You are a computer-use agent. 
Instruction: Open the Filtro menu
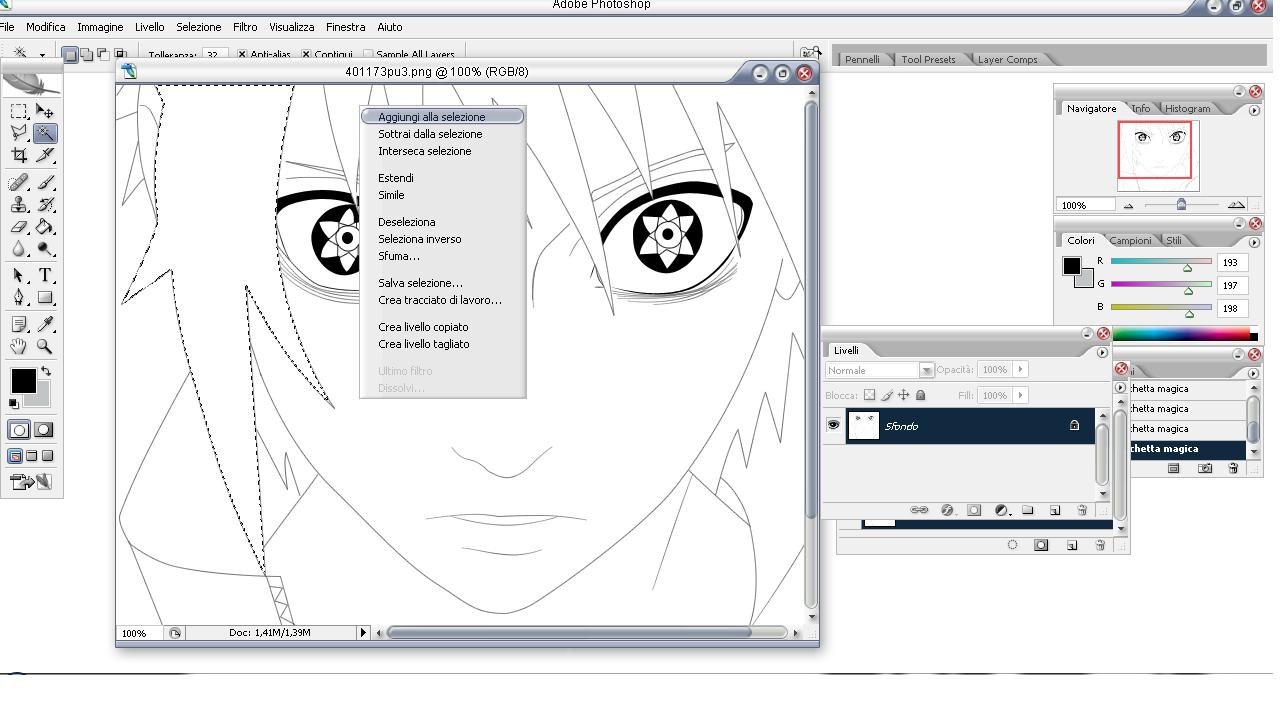(245, 27)
